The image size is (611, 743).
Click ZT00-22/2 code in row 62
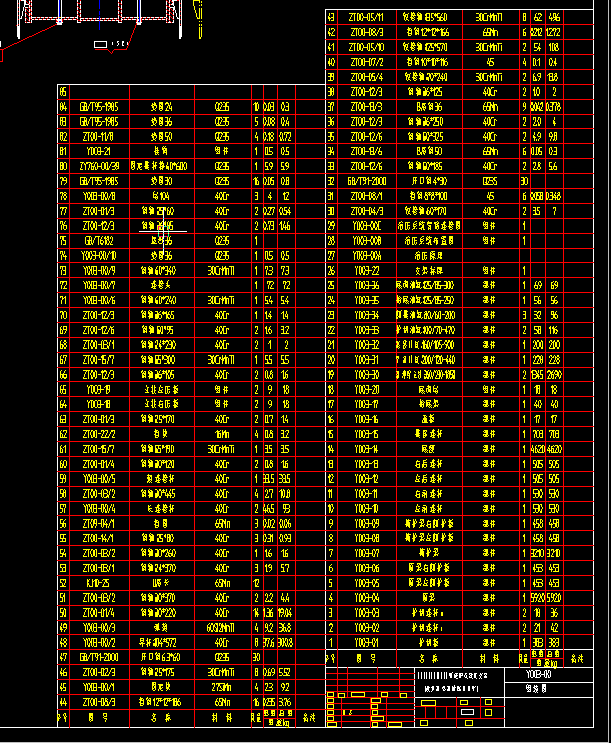[x=99, y=434]
